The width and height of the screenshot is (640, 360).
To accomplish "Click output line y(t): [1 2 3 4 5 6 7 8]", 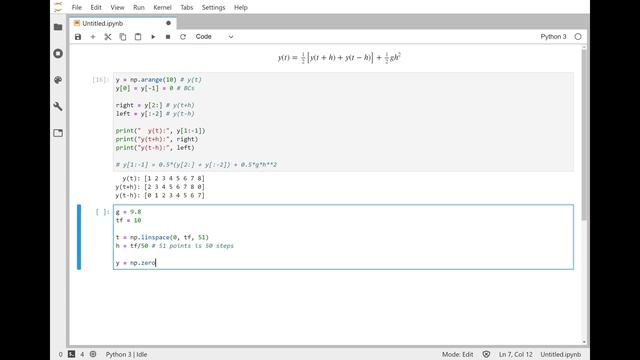I will coord(163,178).
